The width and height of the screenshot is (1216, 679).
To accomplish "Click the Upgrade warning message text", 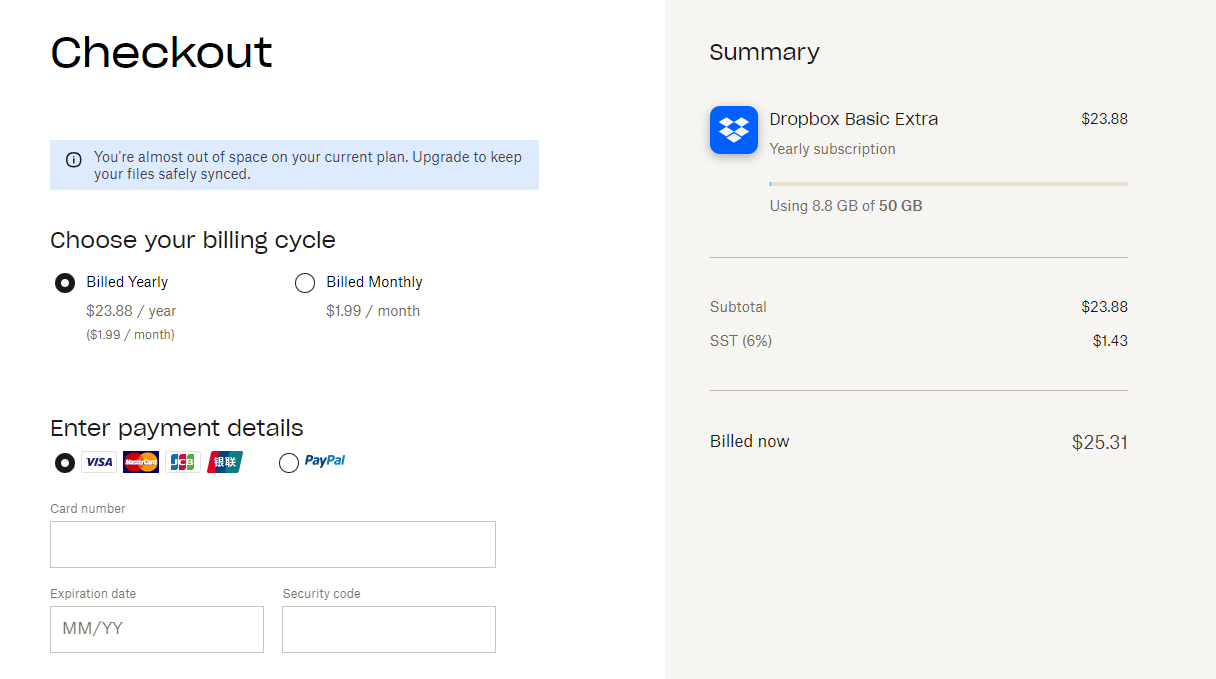I will (307, 166).
